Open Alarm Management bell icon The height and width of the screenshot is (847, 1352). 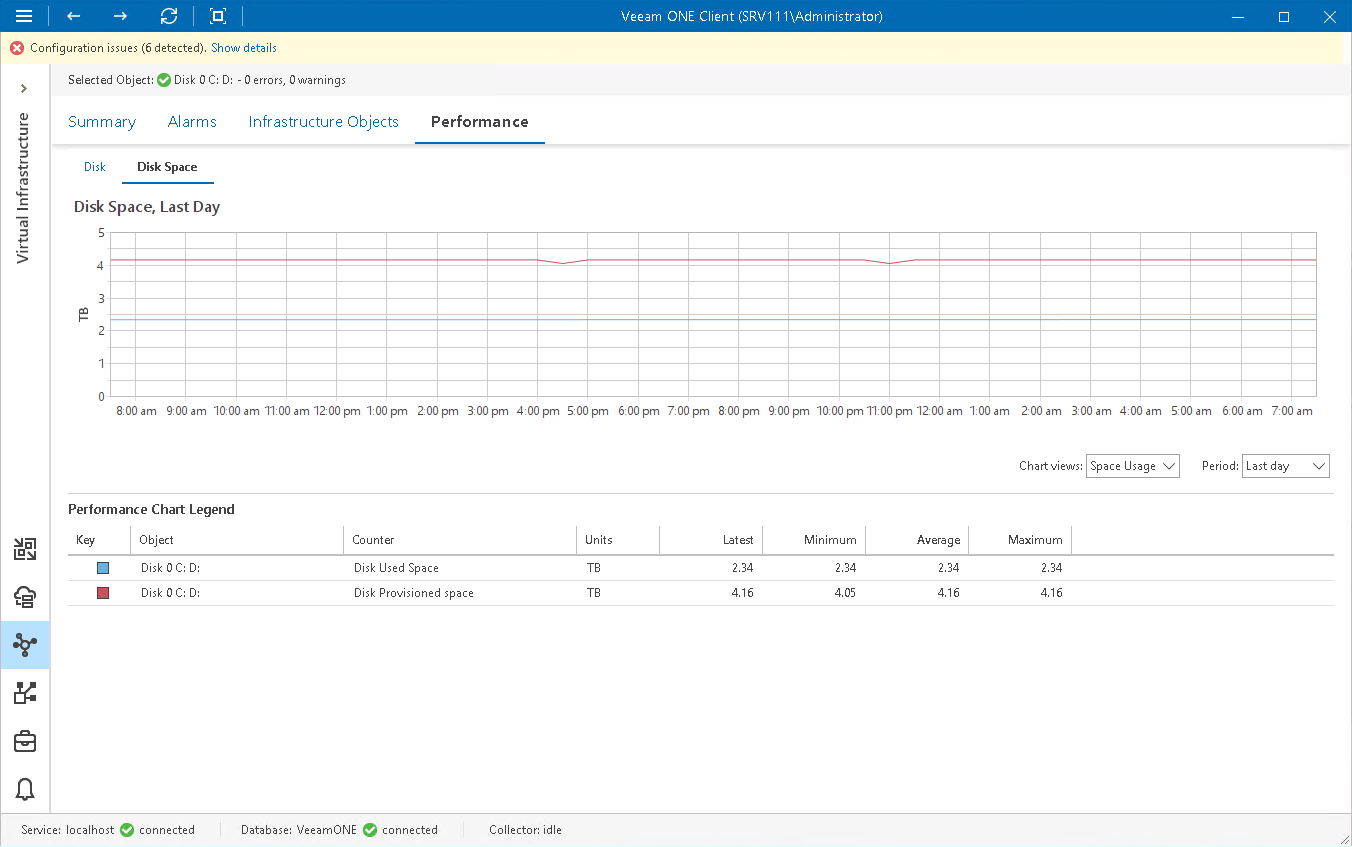click(25, 789)
